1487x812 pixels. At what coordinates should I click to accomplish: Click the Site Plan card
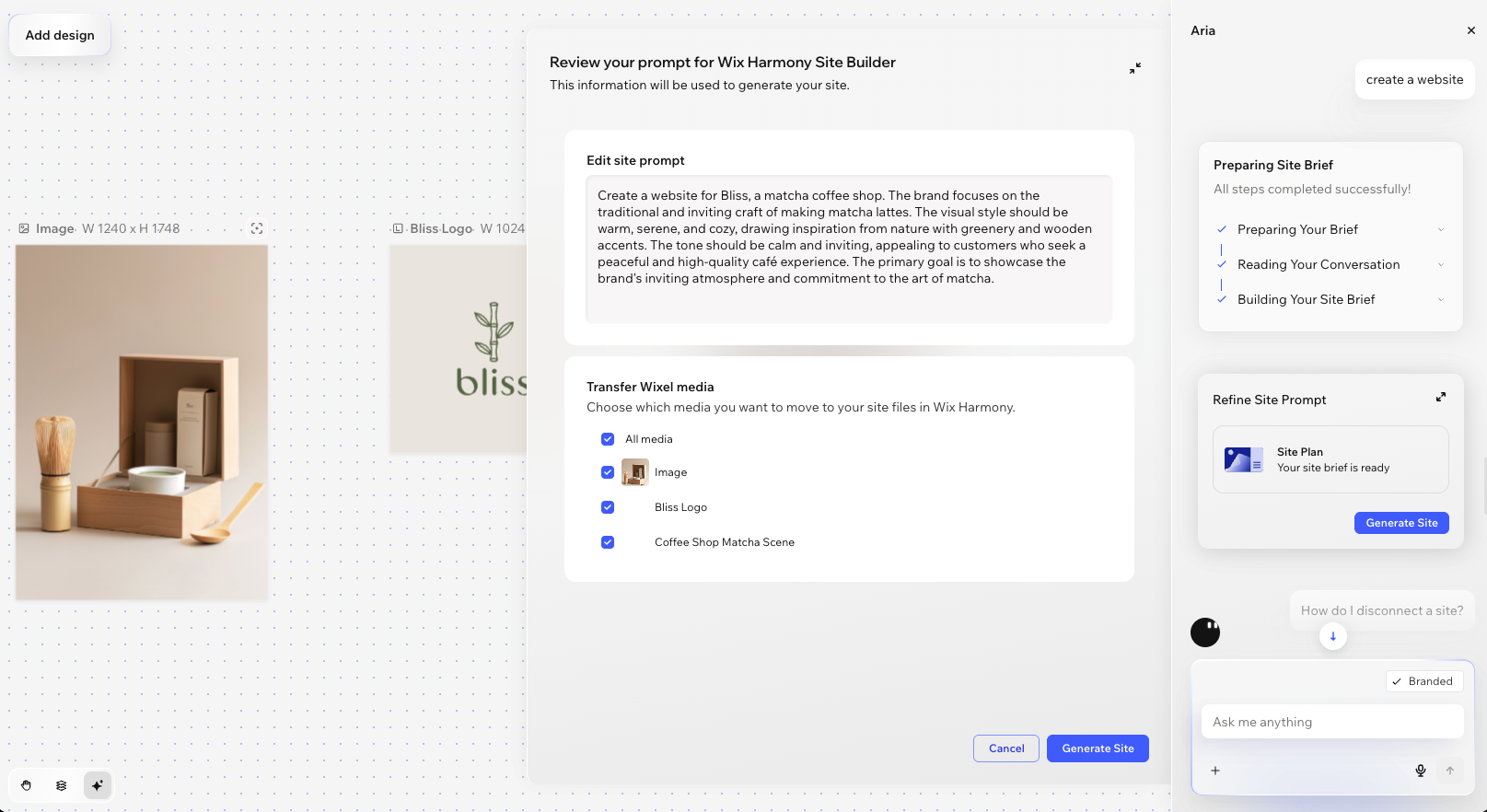[1330, 459]
